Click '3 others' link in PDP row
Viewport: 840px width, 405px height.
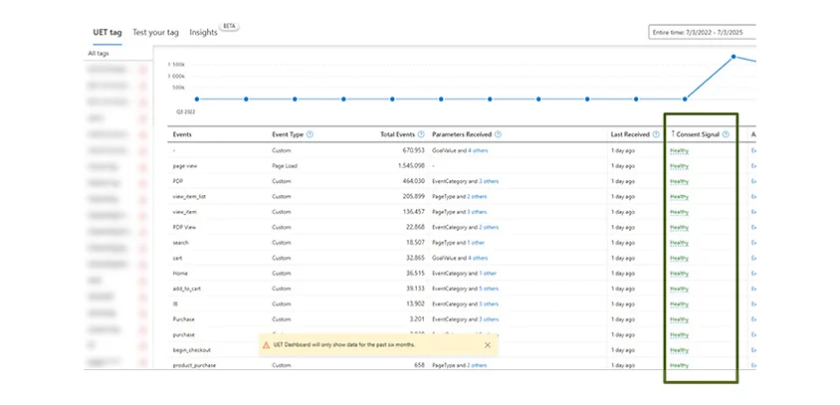[x=488, y=181]
